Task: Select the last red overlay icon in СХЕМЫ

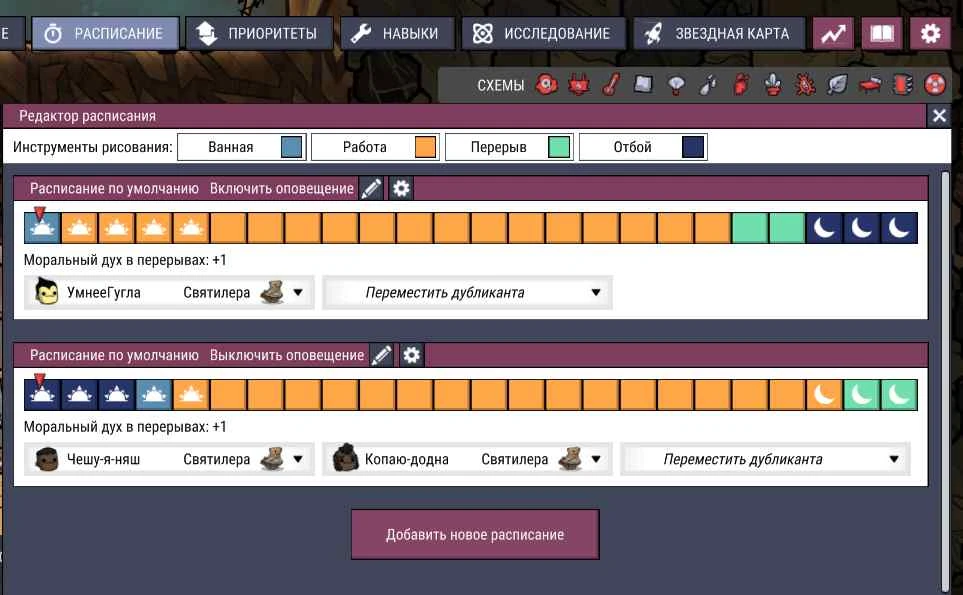Action: pyautogui.click(x=935, y=85)
